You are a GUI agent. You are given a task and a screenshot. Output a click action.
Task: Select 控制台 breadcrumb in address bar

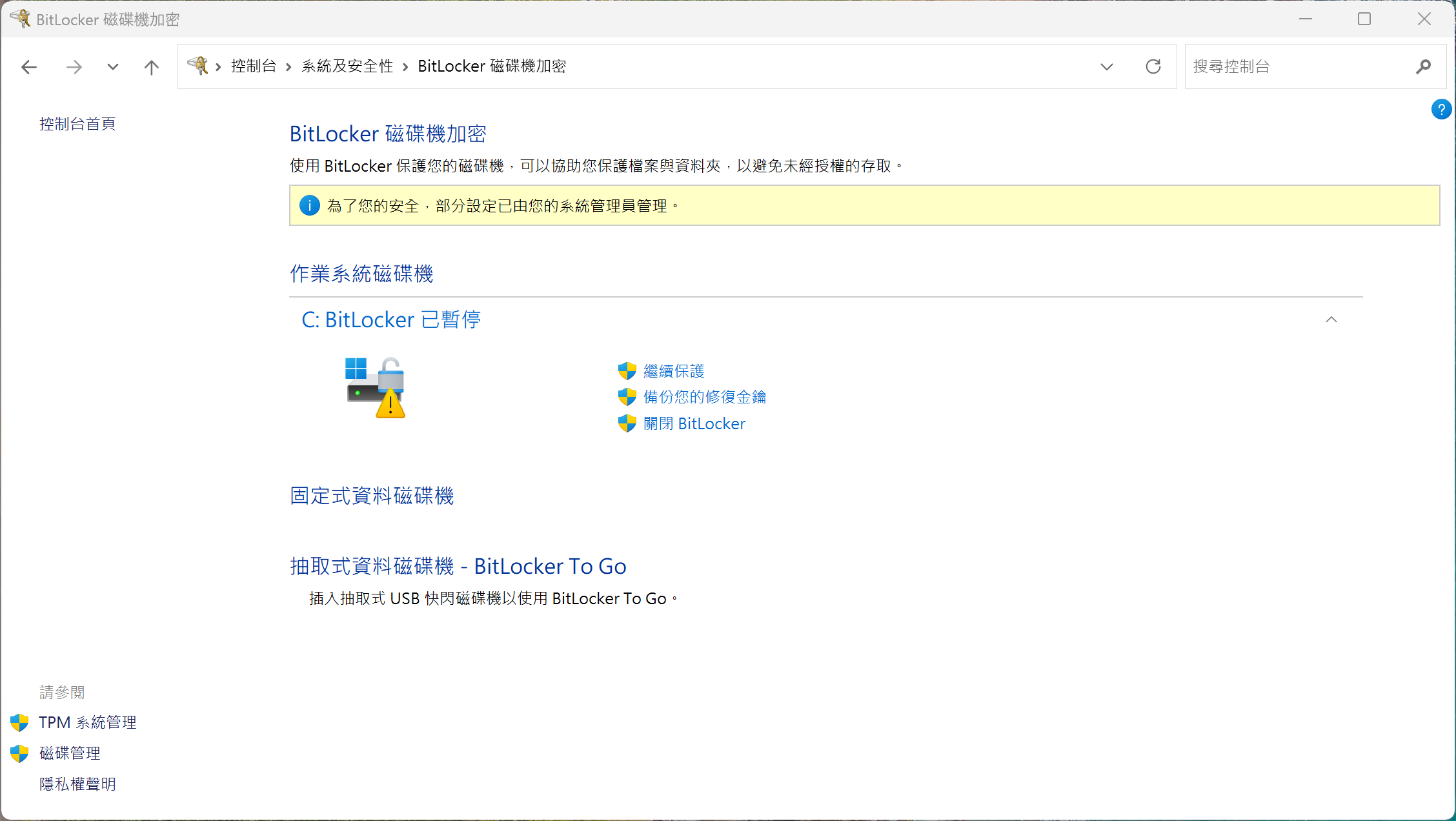point(254,66)
